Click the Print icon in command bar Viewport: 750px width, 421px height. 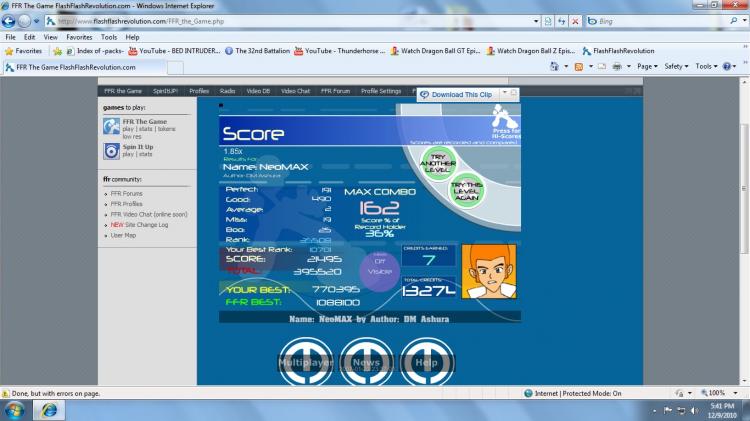pyautogui.click(x=617, y=66)
